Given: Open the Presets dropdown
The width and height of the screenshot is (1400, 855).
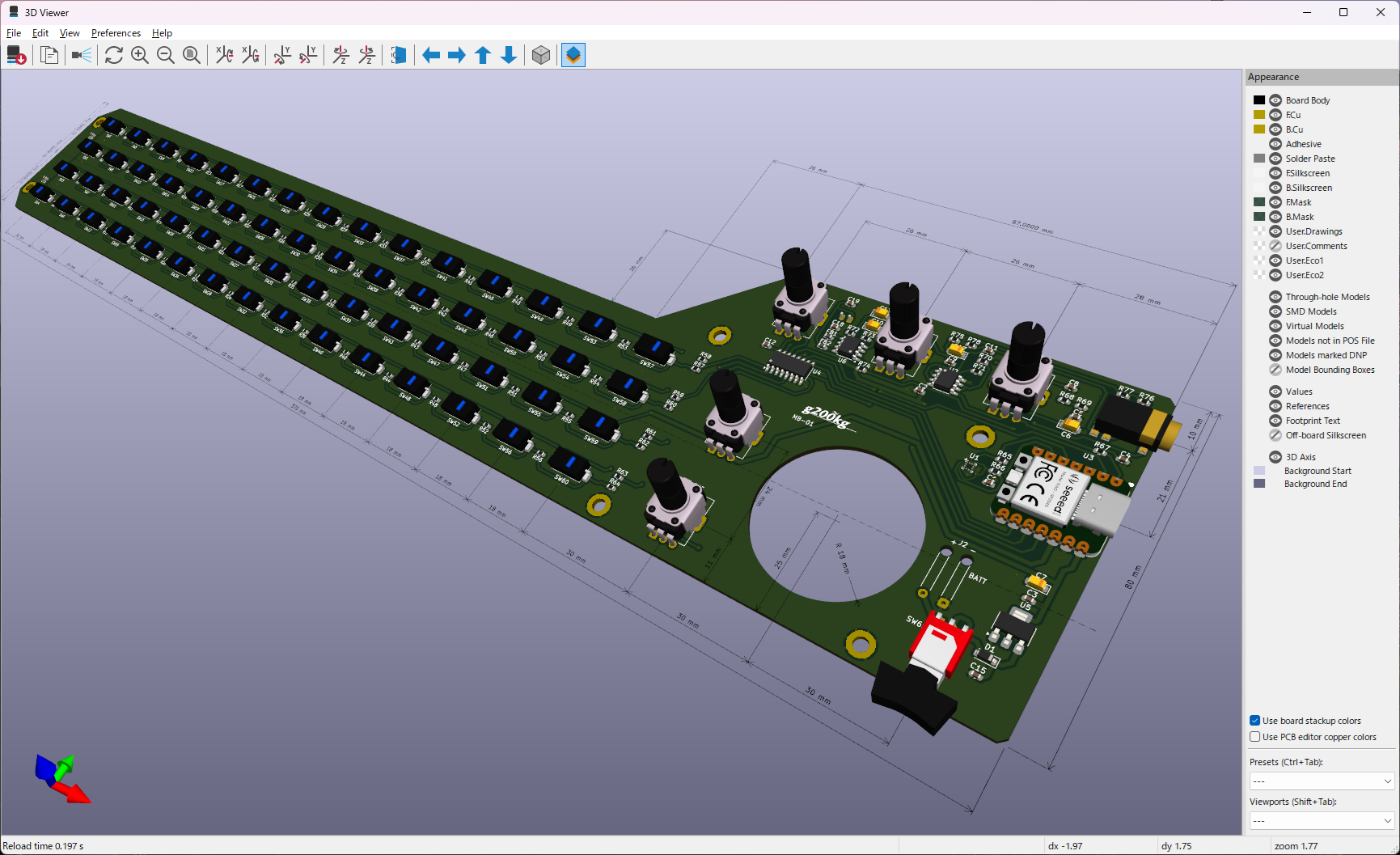Looking at the screenshot, I should (1322, 781).
